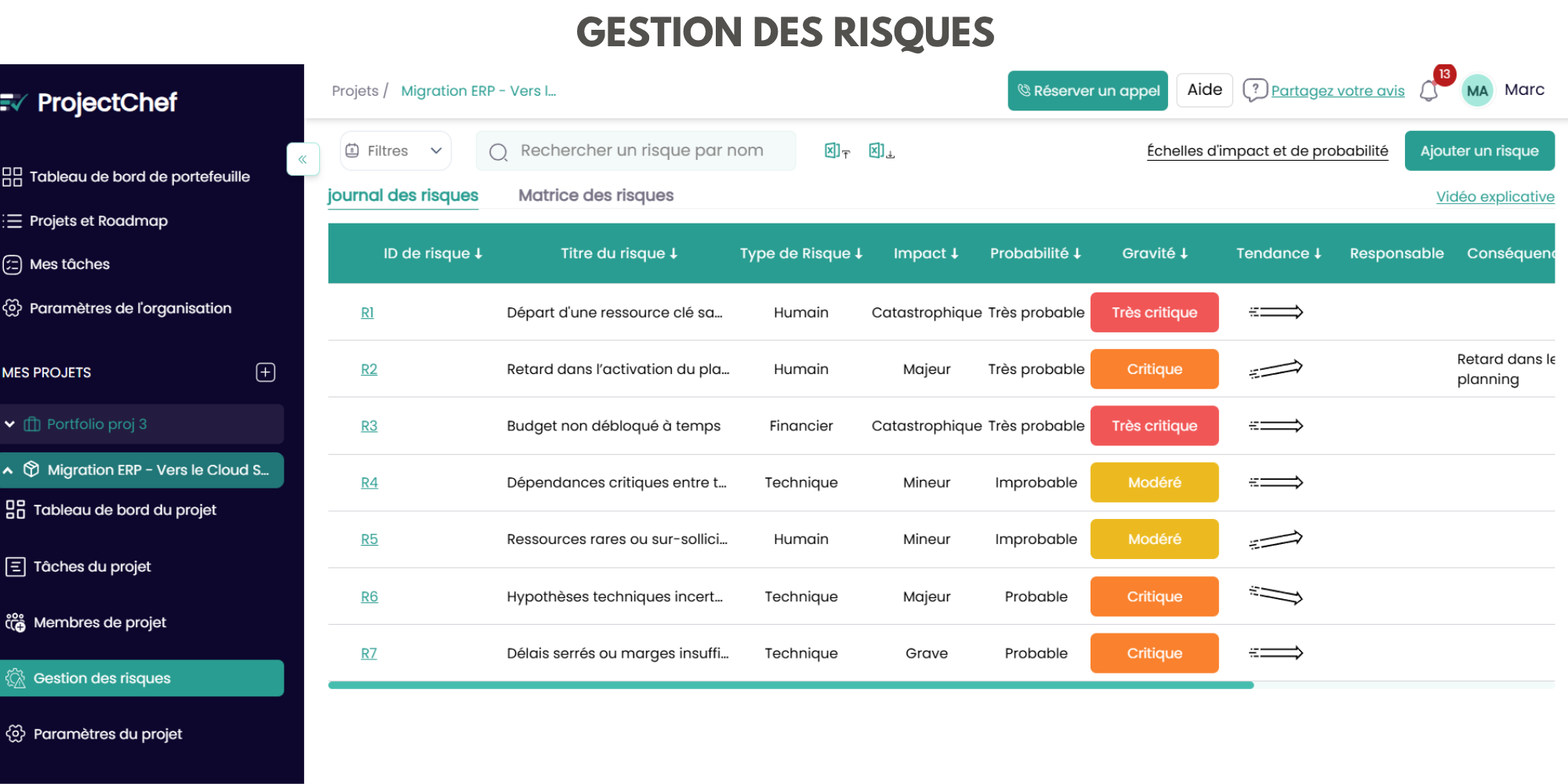Click the horizontal table scrollbar

790,685
